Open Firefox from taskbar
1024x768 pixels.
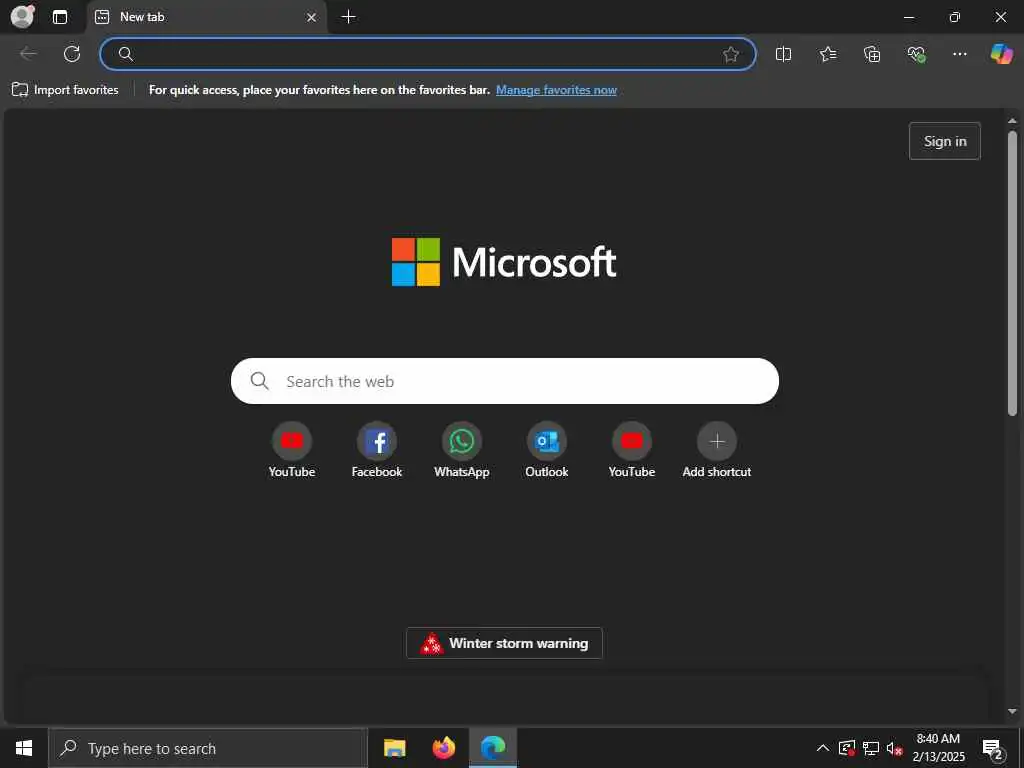[444, 748]
